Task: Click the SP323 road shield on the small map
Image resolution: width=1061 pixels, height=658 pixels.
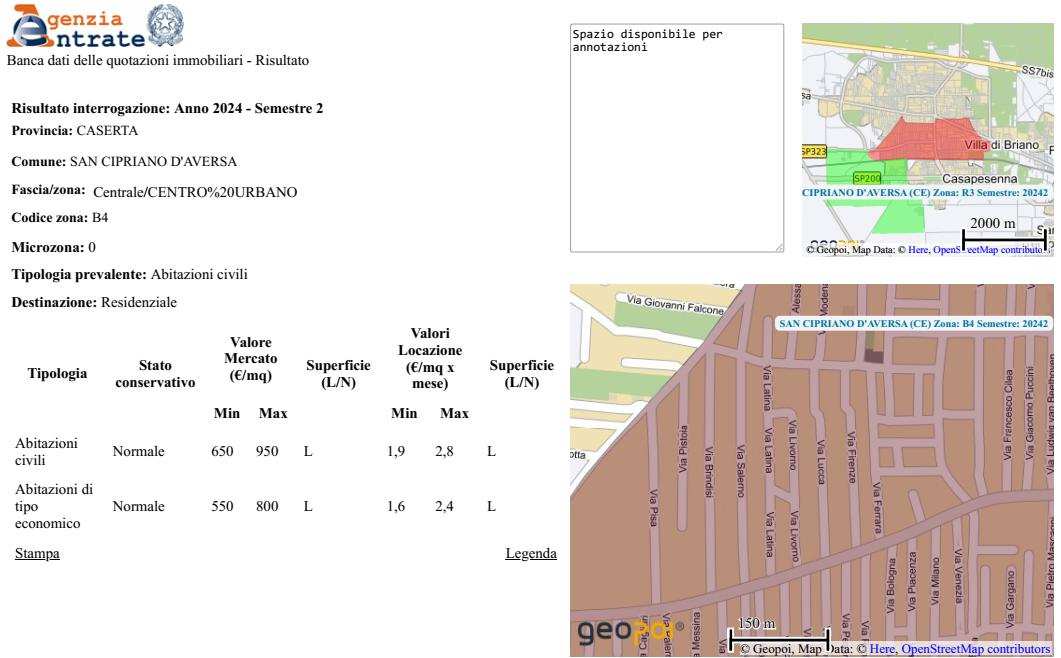Action: 814,151
